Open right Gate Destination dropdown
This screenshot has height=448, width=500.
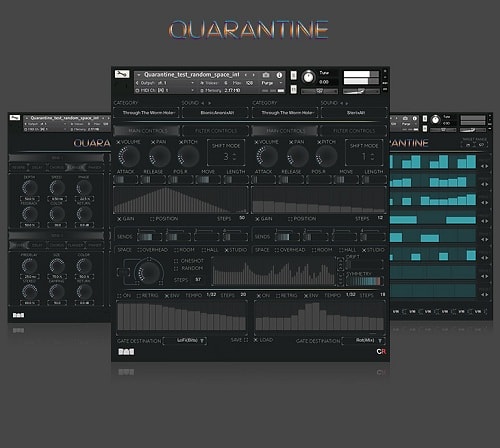coord(364,340)
